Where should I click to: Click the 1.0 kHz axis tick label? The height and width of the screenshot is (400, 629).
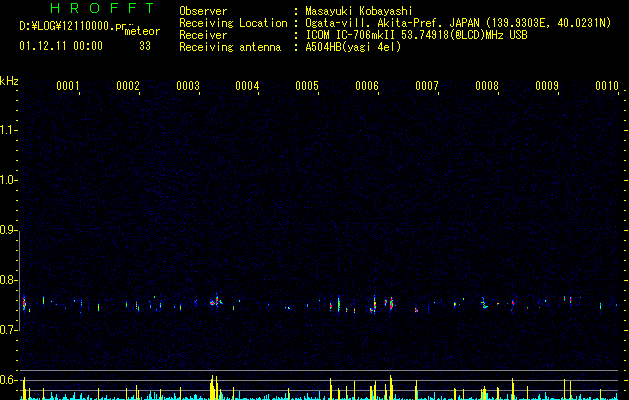[8, 180]
